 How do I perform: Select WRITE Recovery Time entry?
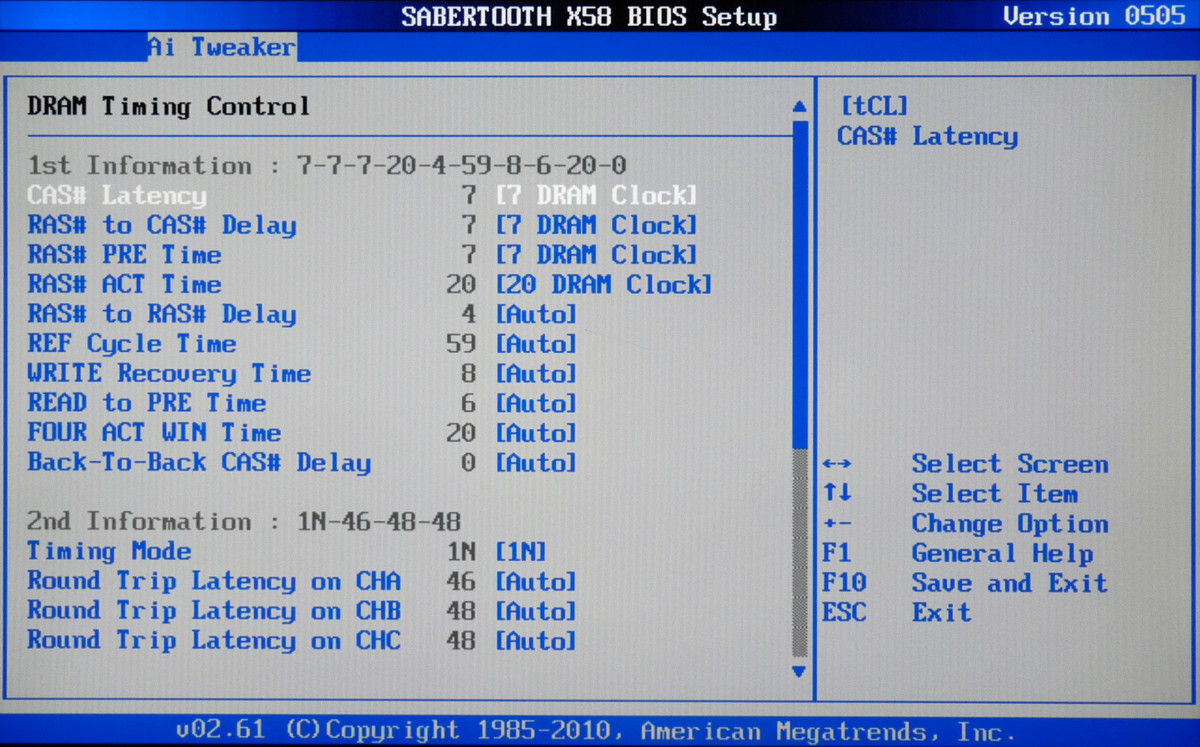(x=169, y=374)
